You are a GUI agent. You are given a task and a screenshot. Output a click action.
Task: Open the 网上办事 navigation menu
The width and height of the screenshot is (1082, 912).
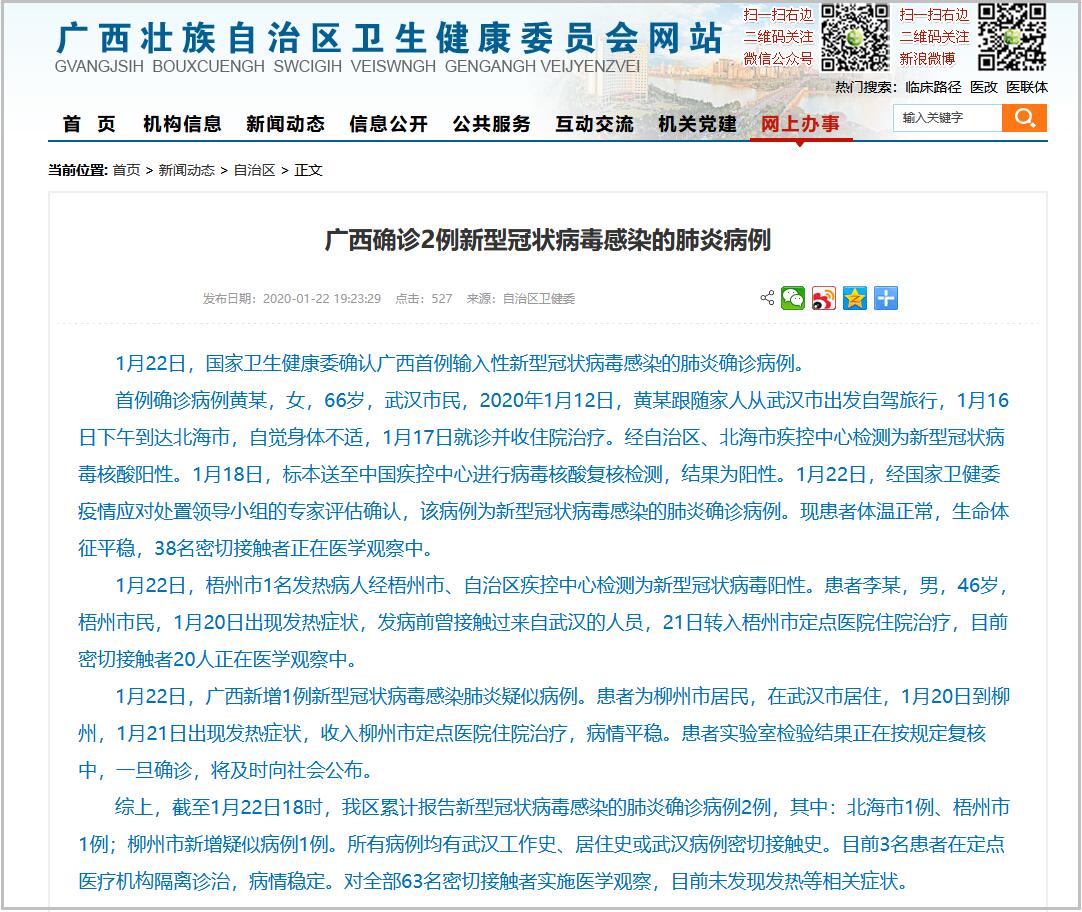click(800, 124)
